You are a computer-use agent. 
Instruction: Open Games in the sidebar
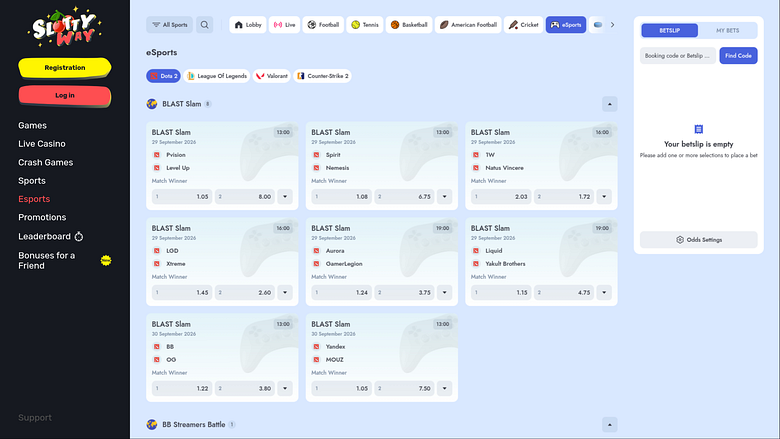click(32, 126)
